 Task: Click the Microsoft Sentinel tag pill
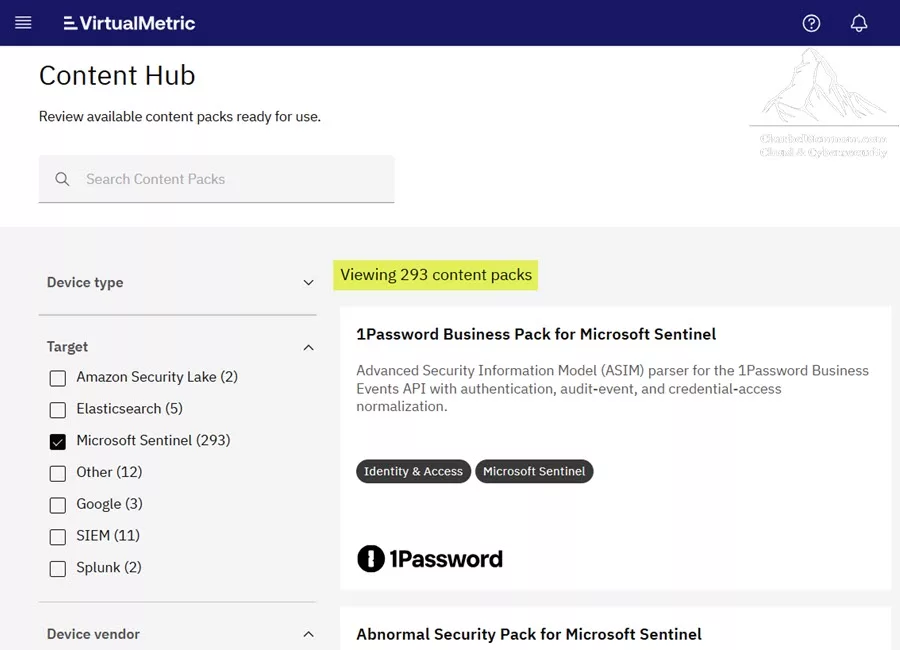coord(534,471)
